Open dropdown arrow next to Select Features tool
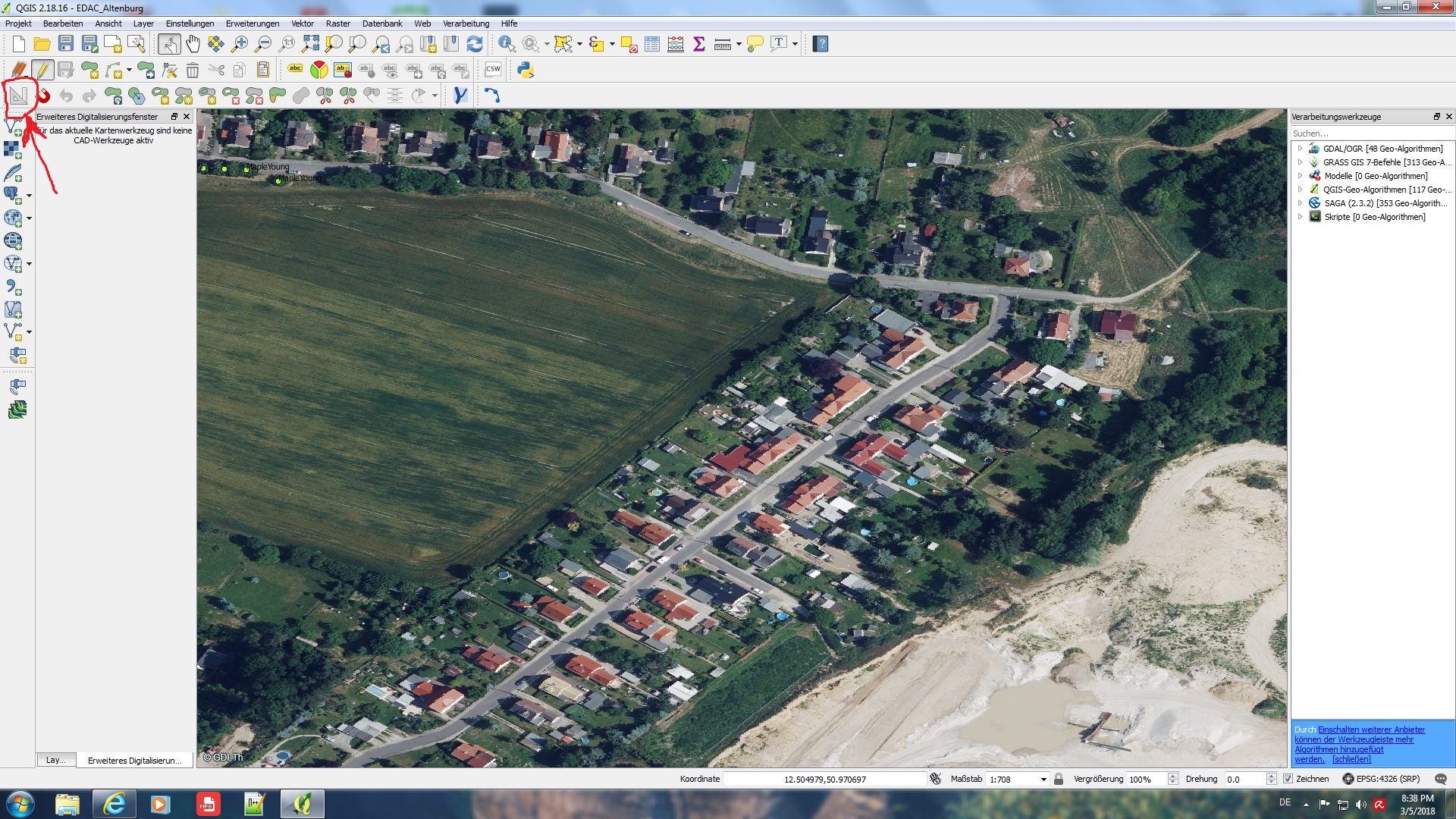The height and width of the screenshot is (819, 1456). (580, 44)
